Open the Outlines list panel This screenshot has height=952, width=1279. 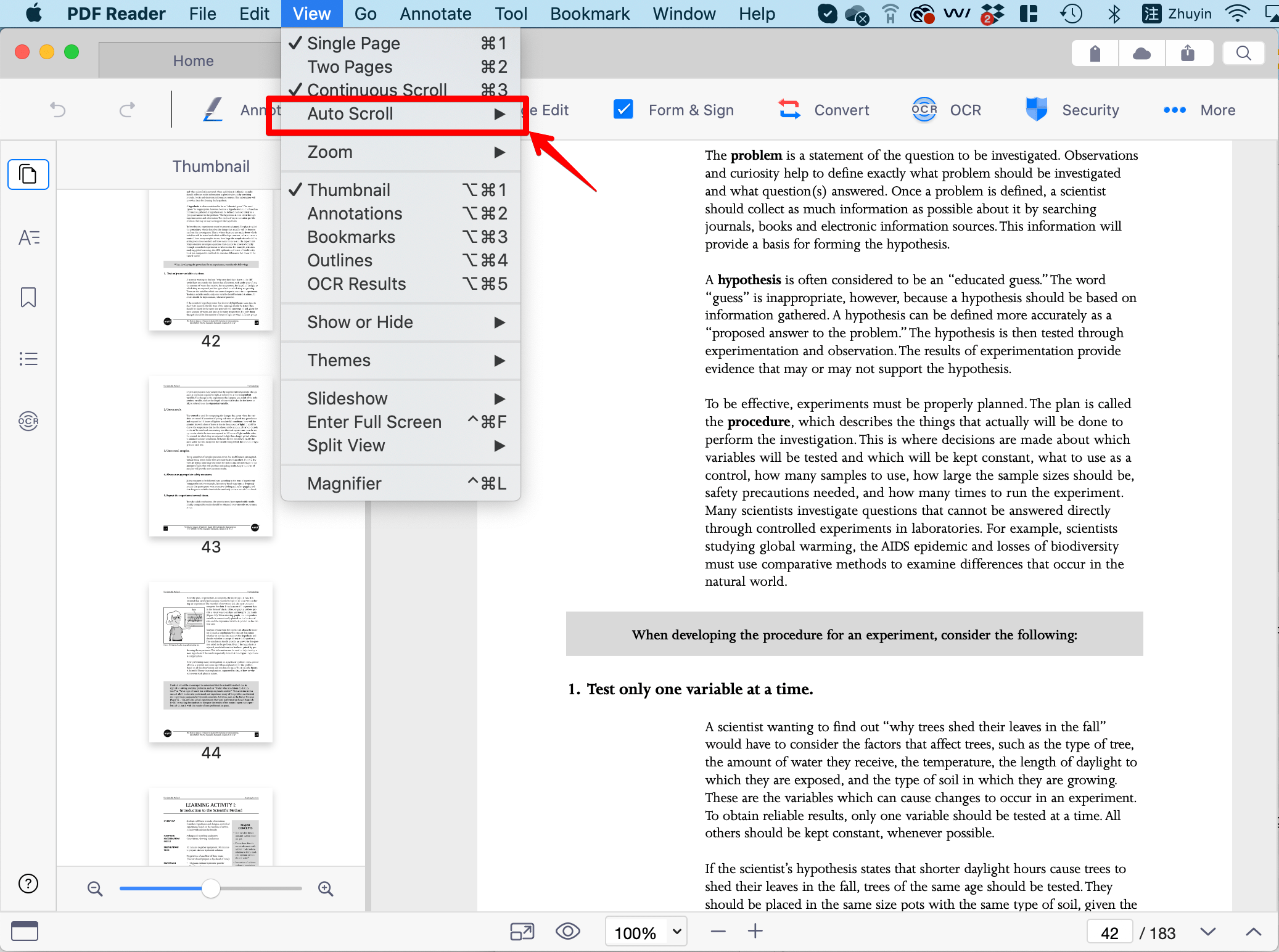click(x=28, y=358)
